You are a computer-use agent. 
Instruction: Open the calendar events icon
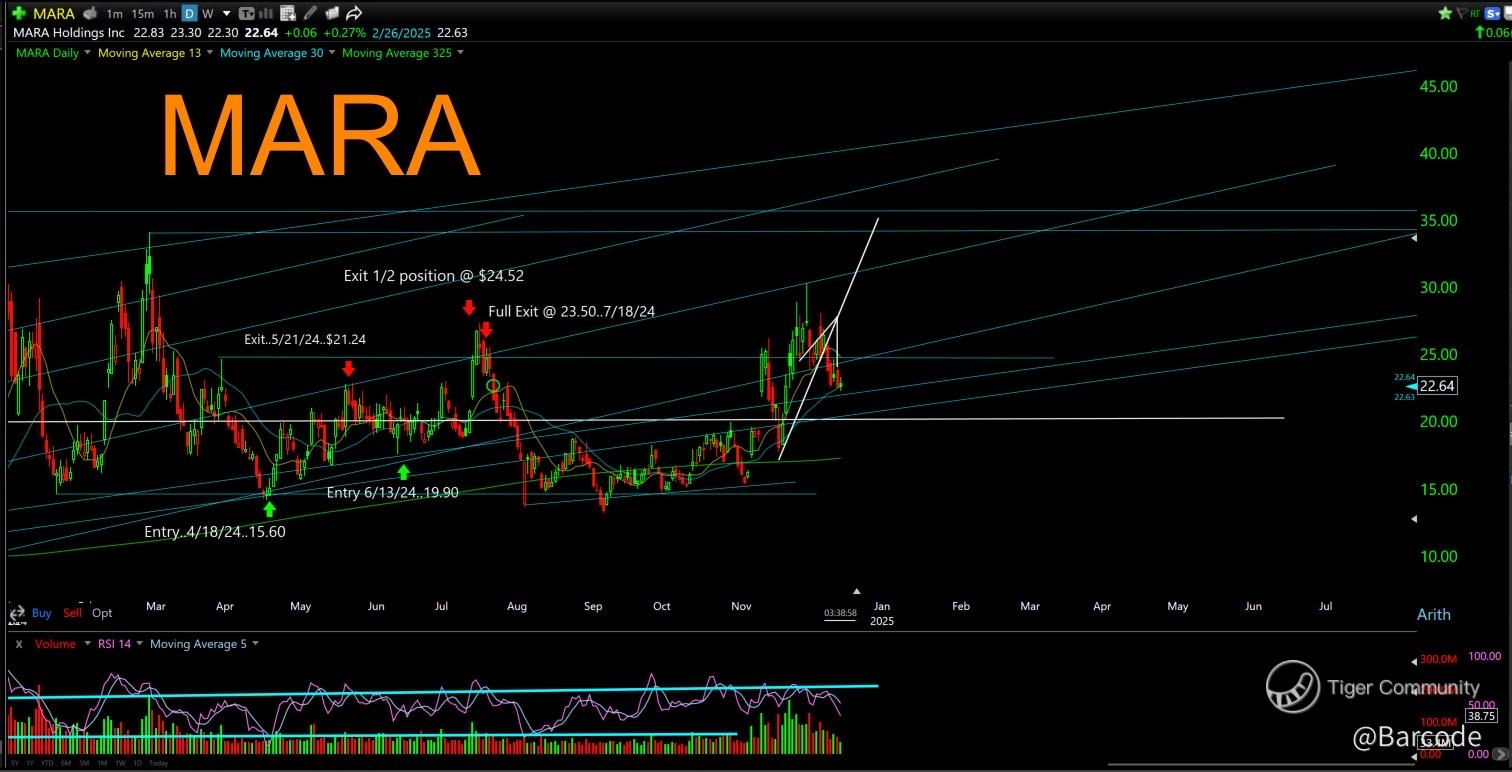(x=288, y=14)
